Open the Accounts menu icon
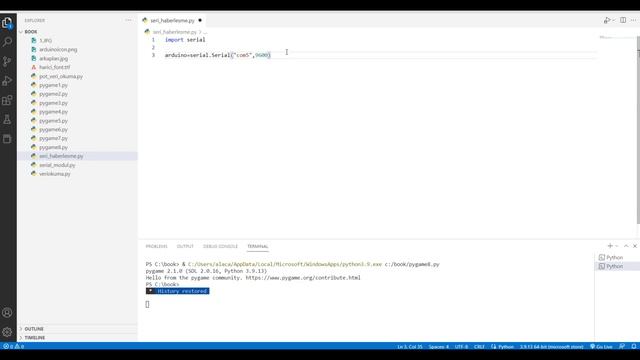This screenshot has width=640, height=360. 7,313
